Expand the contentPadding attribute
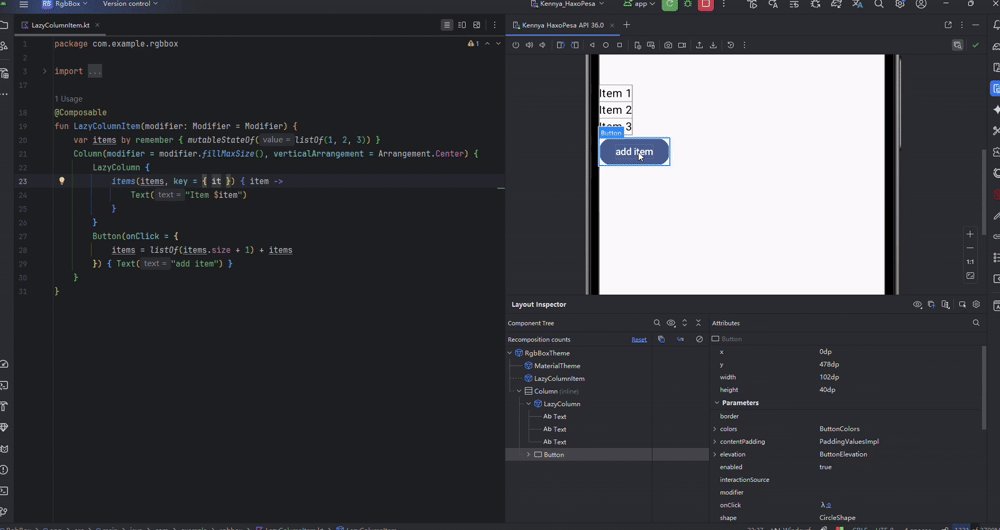Screen dimensions: 1000x530 tap(714, 442)
